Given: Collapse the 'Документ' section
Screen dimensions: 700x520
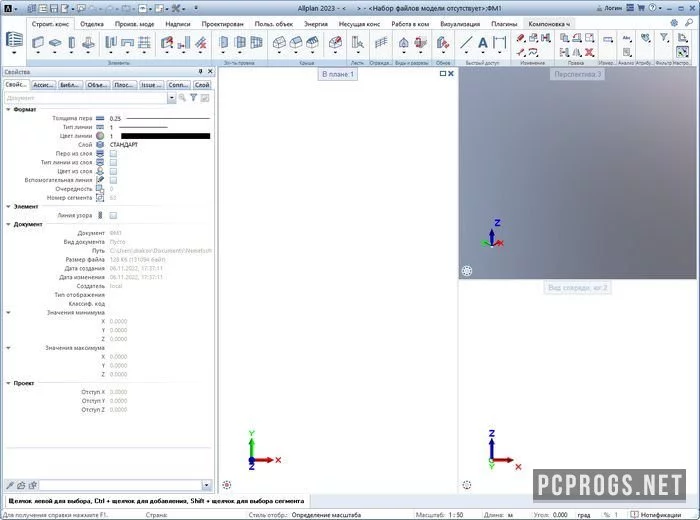Looking at the screenshot, I should [x=8, y=225].
